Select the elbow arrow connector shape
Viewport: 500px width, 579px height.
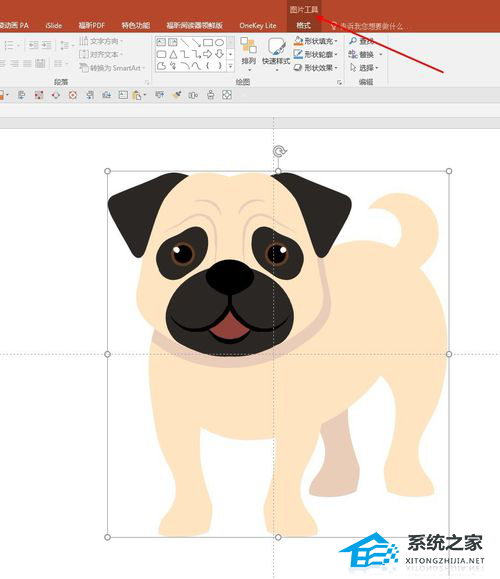pyautogui.click(x=196, y=54)
